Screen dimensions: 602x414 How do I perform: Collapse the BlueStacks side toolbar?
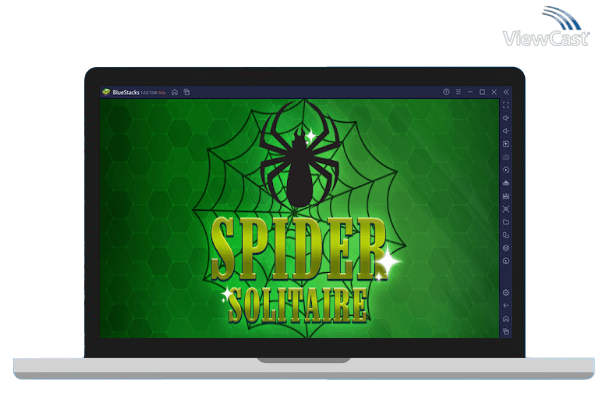(506, 92)
